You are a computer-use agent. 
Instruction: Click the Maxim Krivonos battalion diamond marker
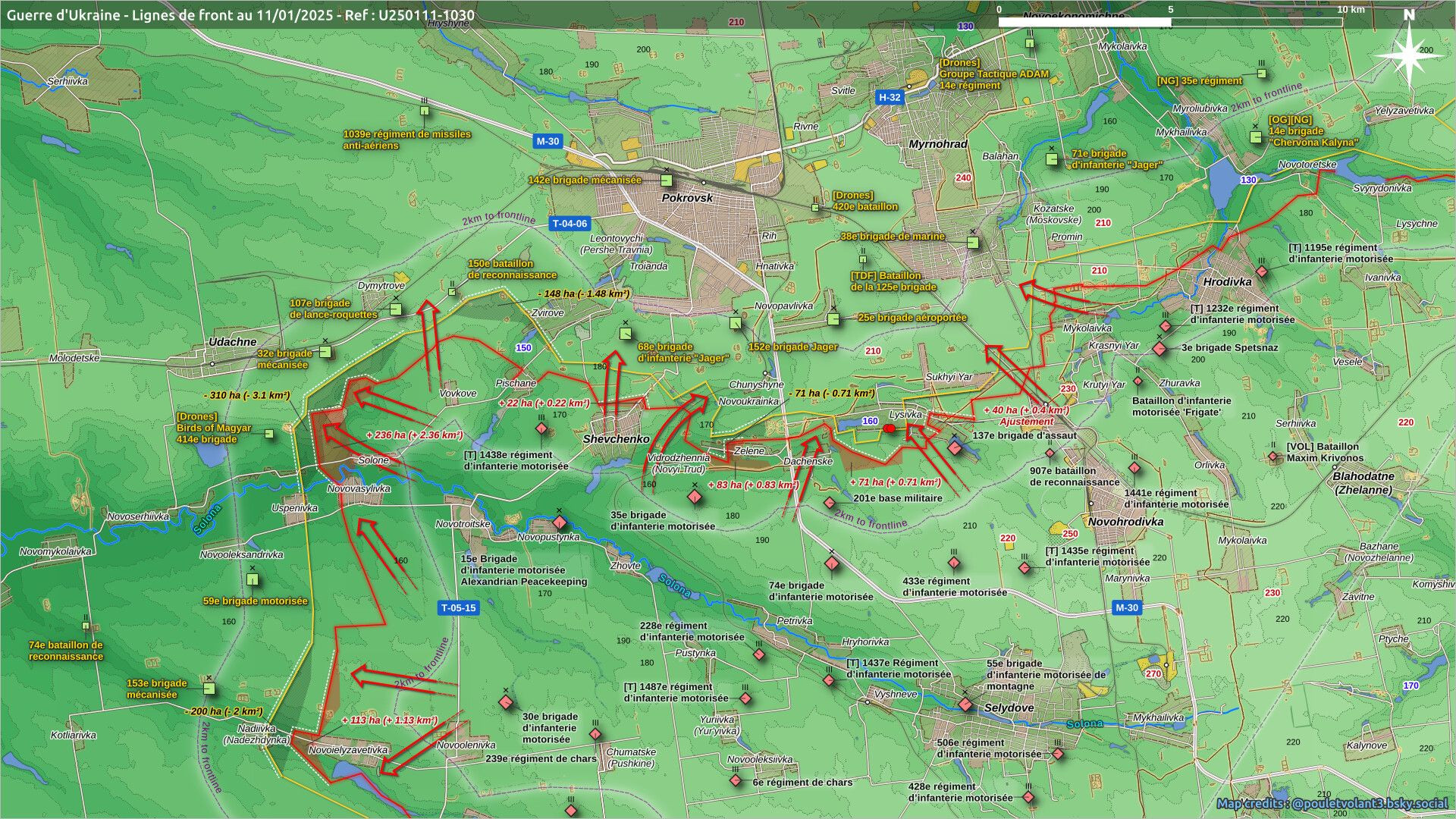pyautogui.click(x=1273, y=457)
